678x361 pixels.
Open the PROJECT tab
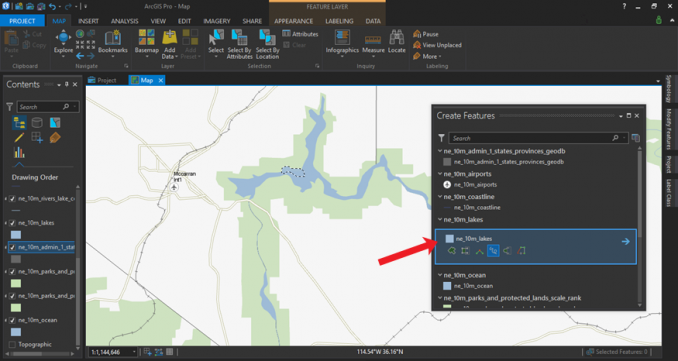pos(22,21)
